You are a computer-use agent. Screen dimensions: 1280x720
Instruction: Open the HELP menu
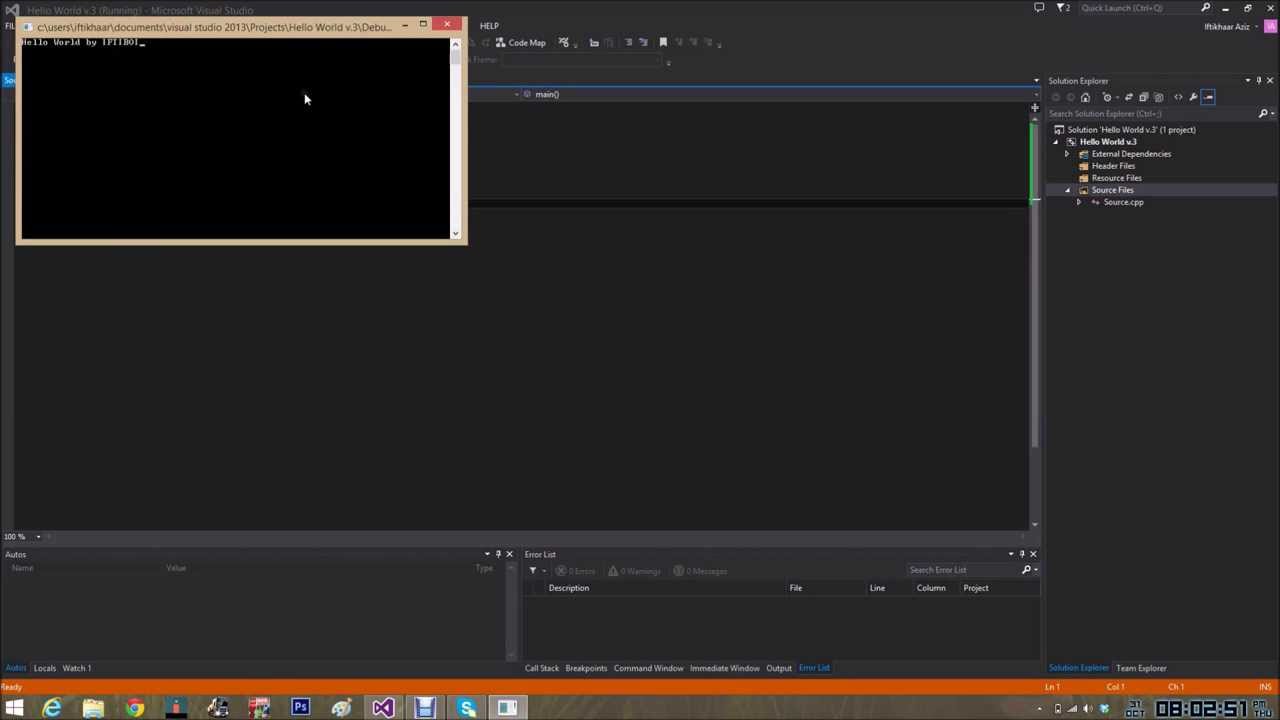(x=489, y=25)
